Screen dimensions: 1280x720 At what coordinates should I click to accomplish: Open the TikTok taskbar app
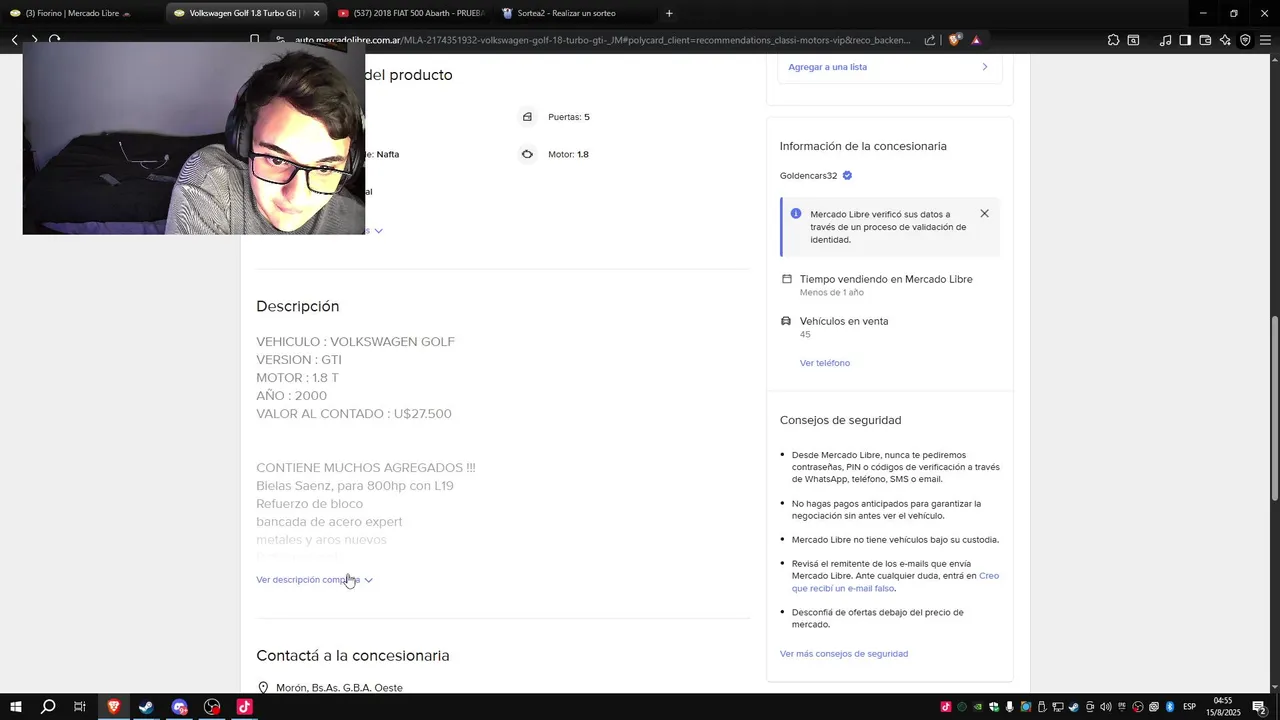click(245, 707)
